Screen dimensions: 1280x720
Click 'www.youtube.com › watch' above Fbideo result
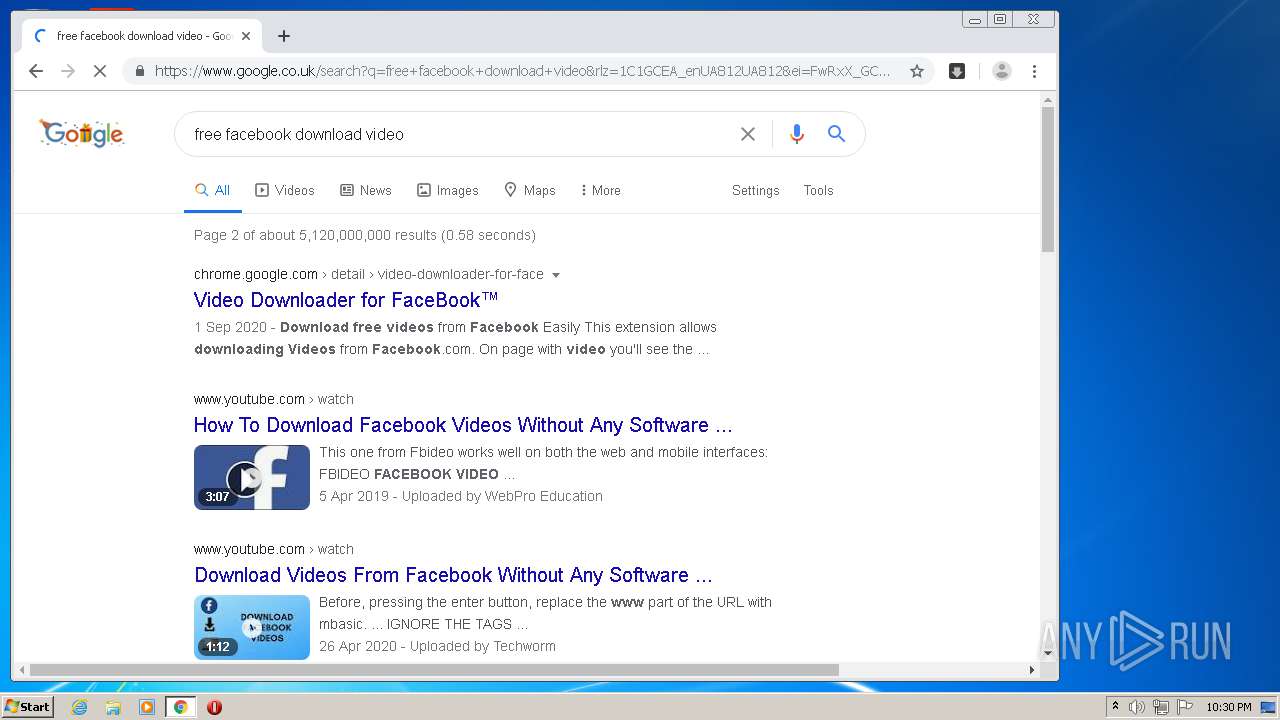point(274,399)
